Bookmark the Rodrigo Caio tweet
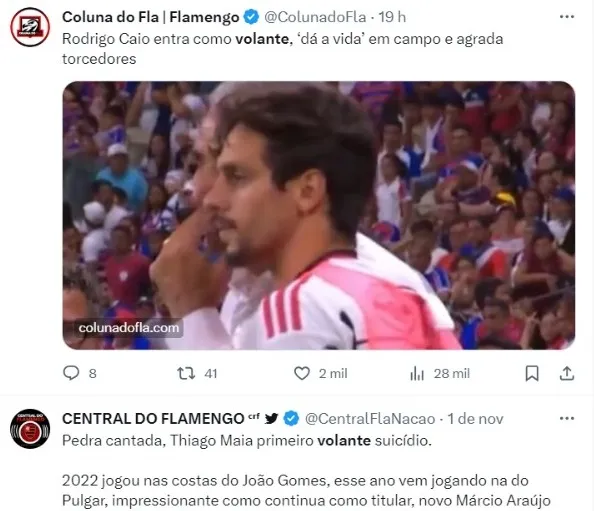The width and height of the screenshot is (594, 511). point(532,373)
